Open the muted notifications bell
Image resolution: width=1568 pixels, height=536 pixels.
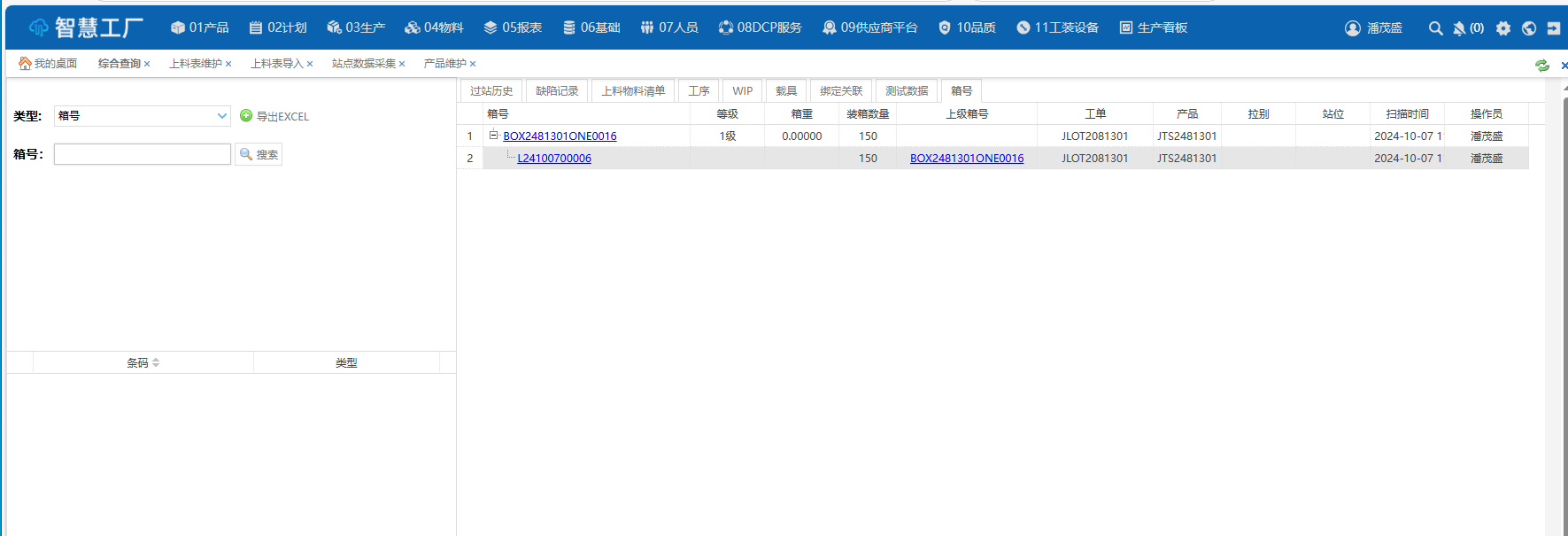[1459, 28]
